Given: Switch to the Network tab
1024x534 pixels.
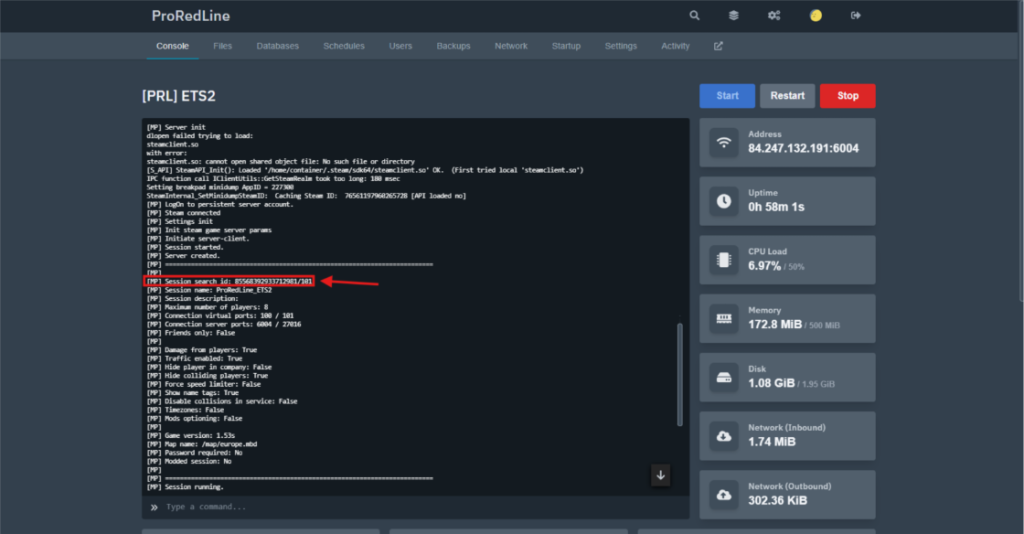Looking at the screenshot, I should tap(511, 46).
